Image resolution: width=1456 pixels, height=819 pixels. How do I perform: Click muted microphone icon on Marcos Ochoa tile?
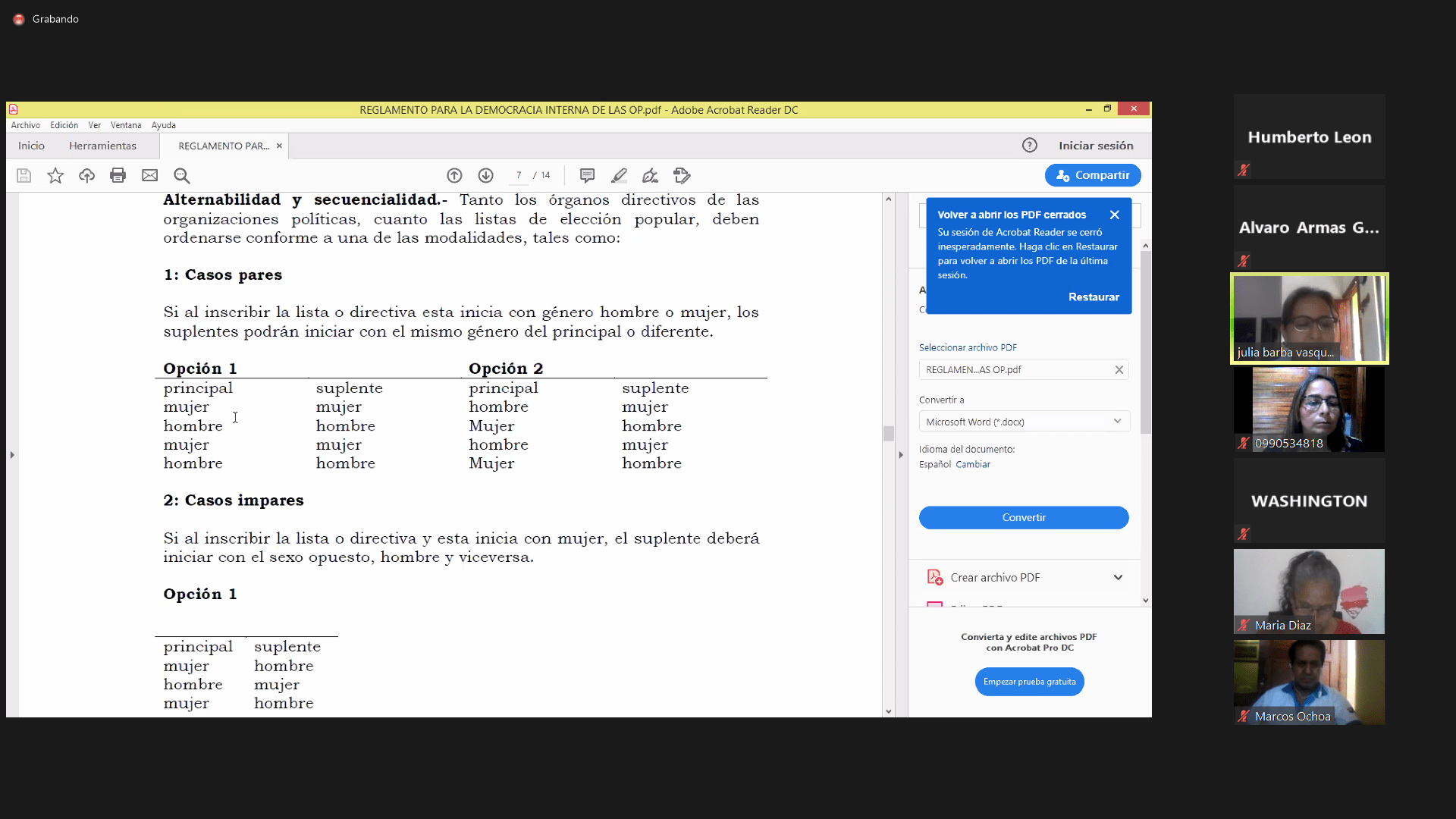click(1244, 716)
